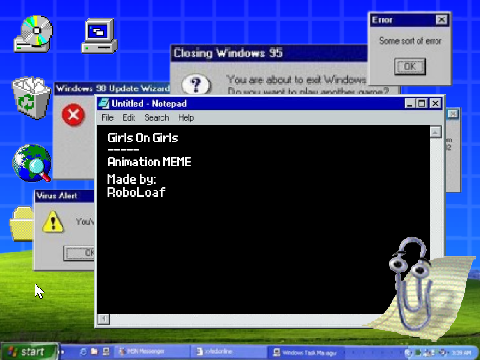Screen dimensions: 480x360
Task: Click the desktop quick launch icon in taskbar
Action: coord(106,352)
